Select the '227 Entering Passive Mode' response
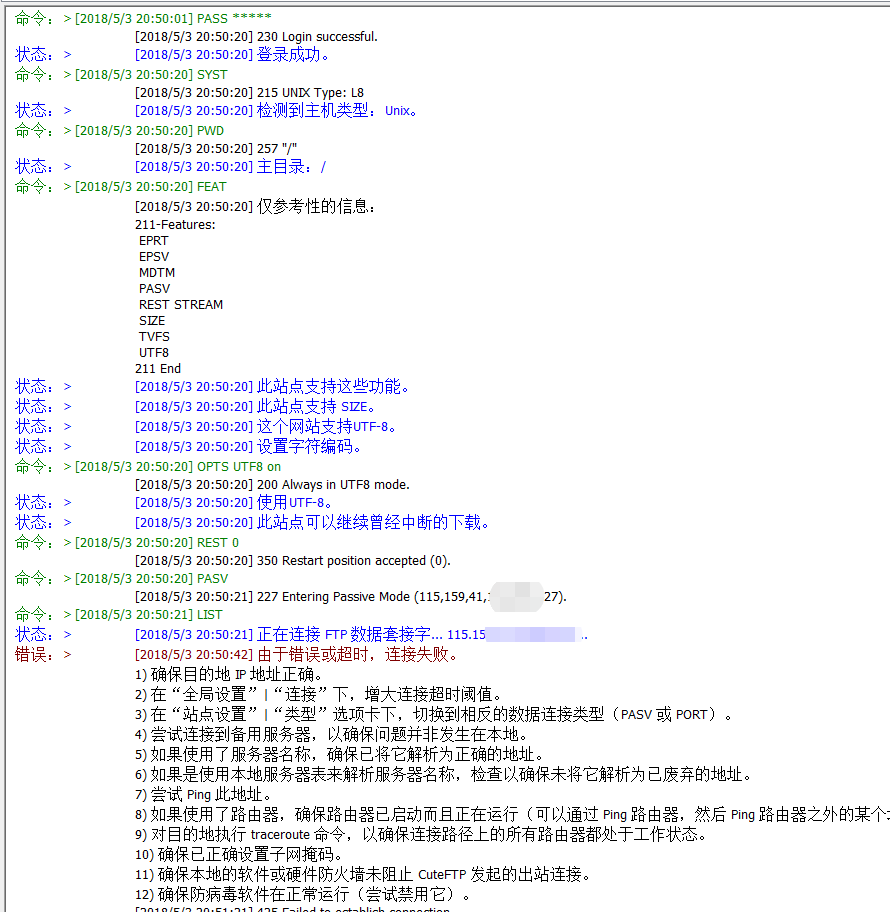890x912 pixels. (x=351, y=597)
